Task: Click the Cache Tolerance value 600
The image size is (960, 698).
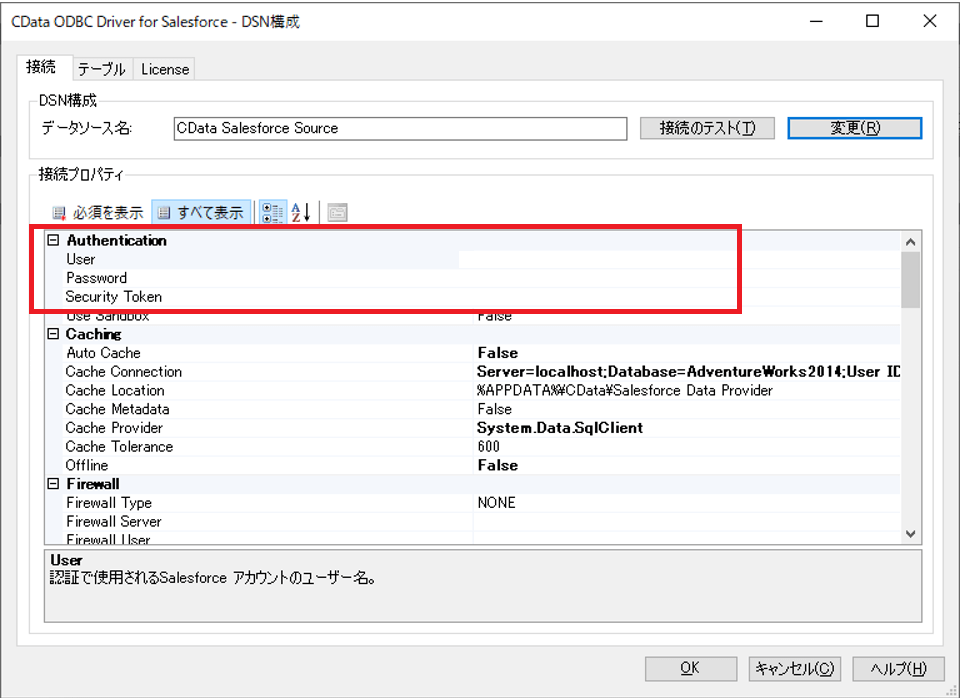Action: (489, 446)
